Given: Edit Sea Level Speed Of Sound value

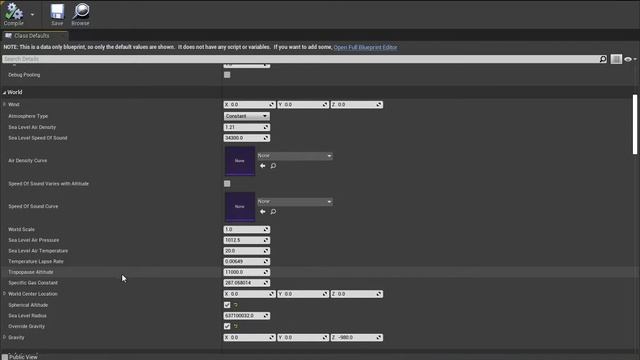Looking at the screenshot, I should [247, 138].
